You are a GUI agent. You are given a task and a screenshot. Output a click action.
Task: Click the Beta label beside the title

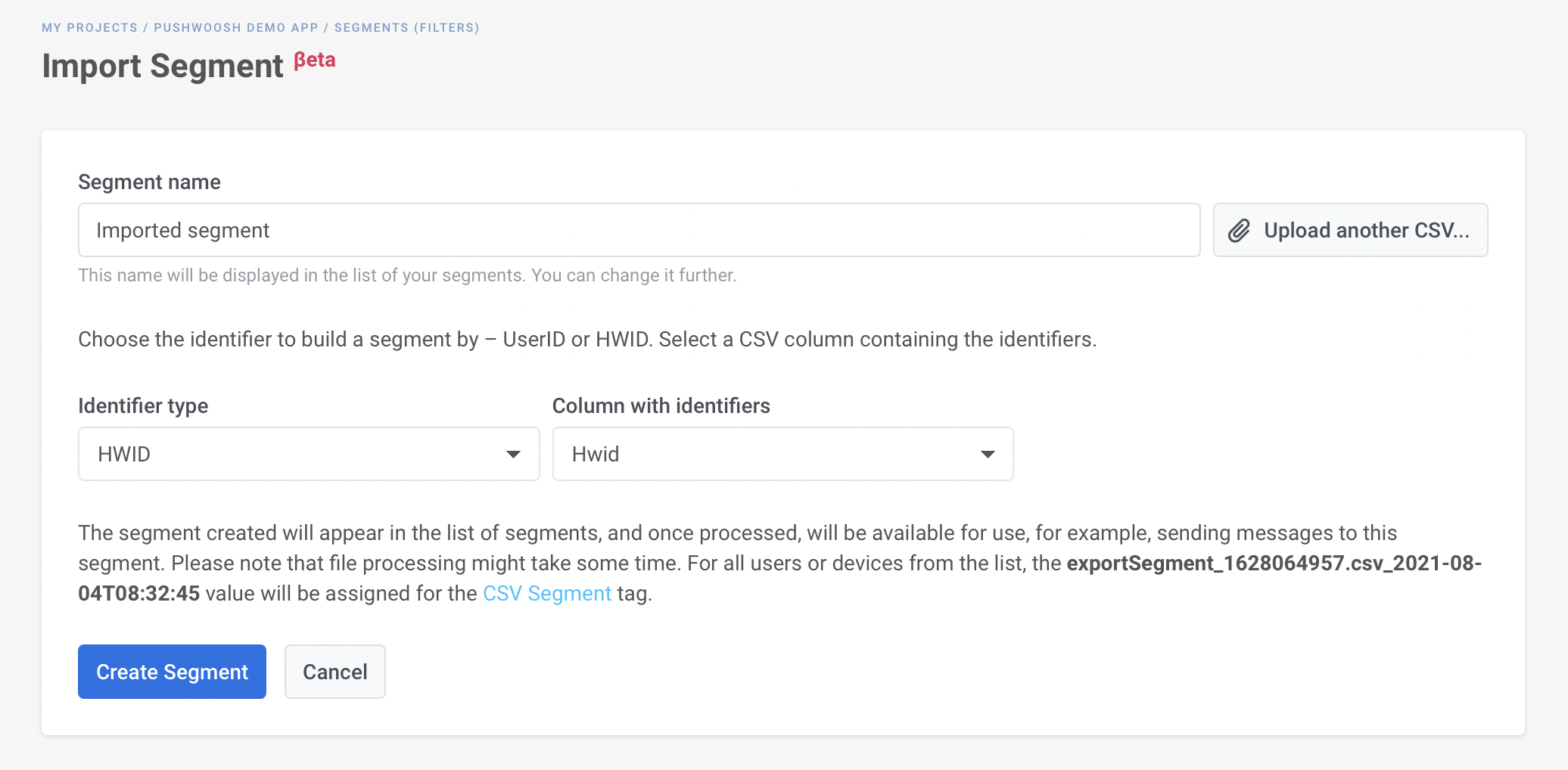click(x=315, y=60)
